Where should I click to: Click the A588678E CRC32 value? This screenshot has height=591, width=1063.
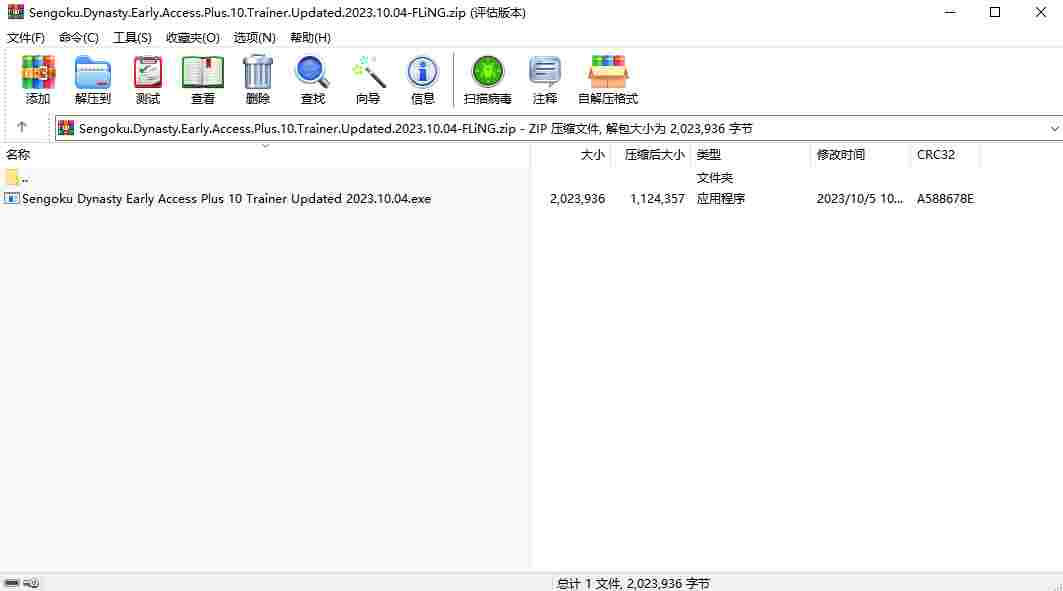coord(945,199)
